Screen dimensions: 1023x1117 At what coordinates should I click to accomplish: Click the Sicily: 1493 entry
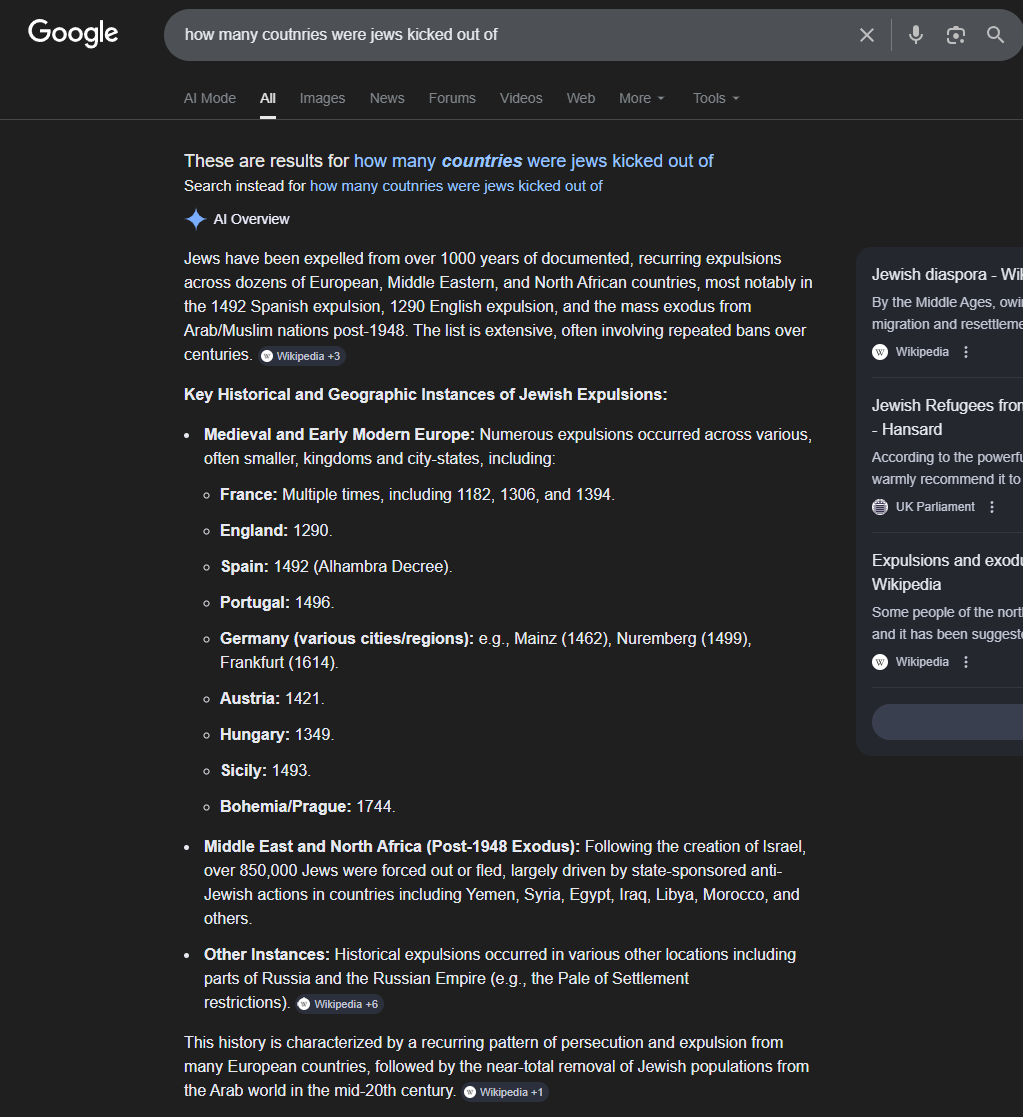[265, 771]
